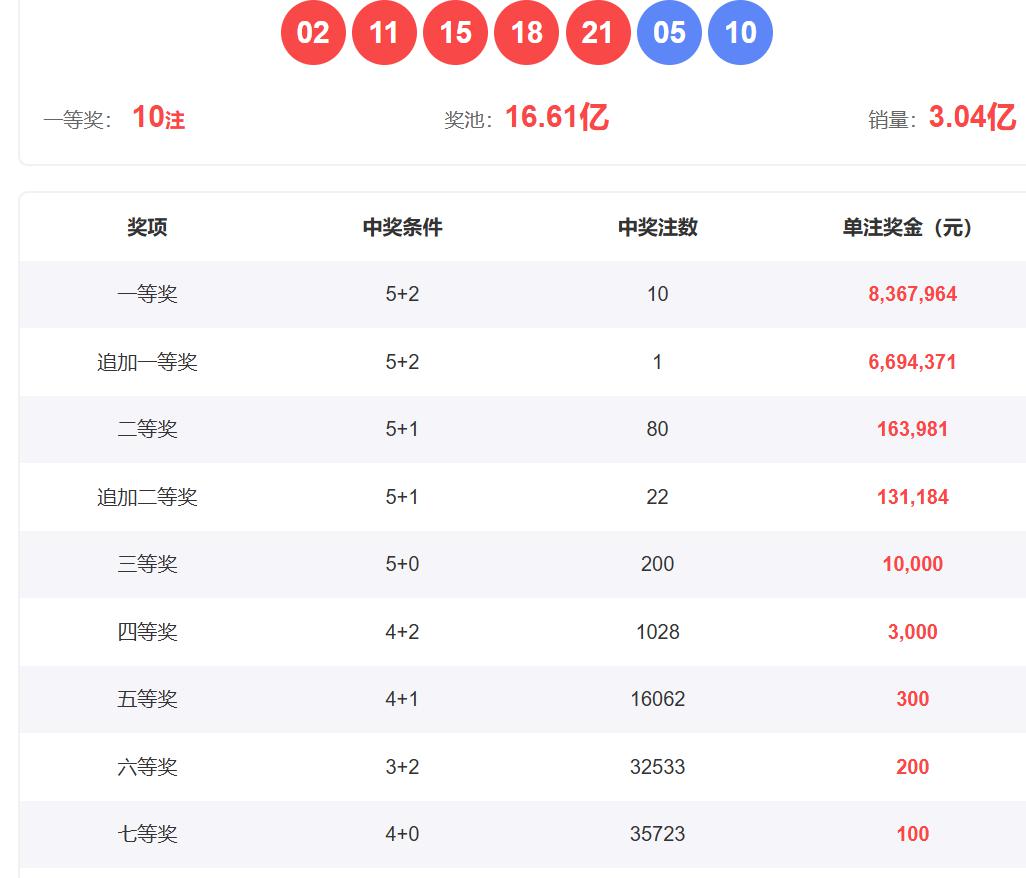Click the 3.04亿 sales figure
The width and height of the screenshot is (1026, 878).
971,118
